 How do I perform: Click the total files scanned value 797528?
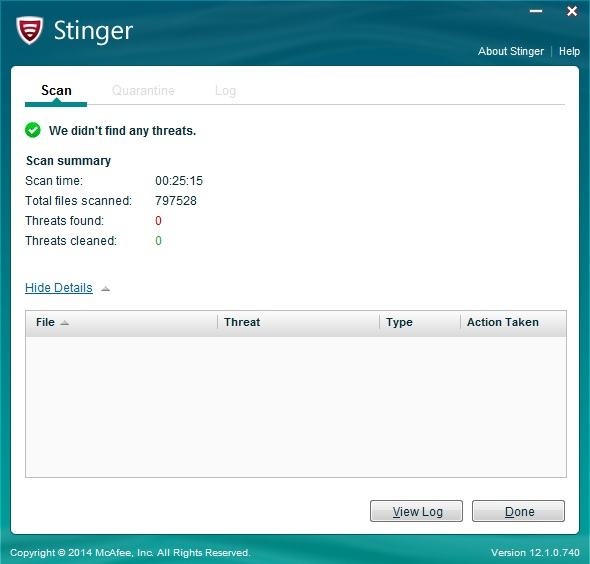click(176, 201)
